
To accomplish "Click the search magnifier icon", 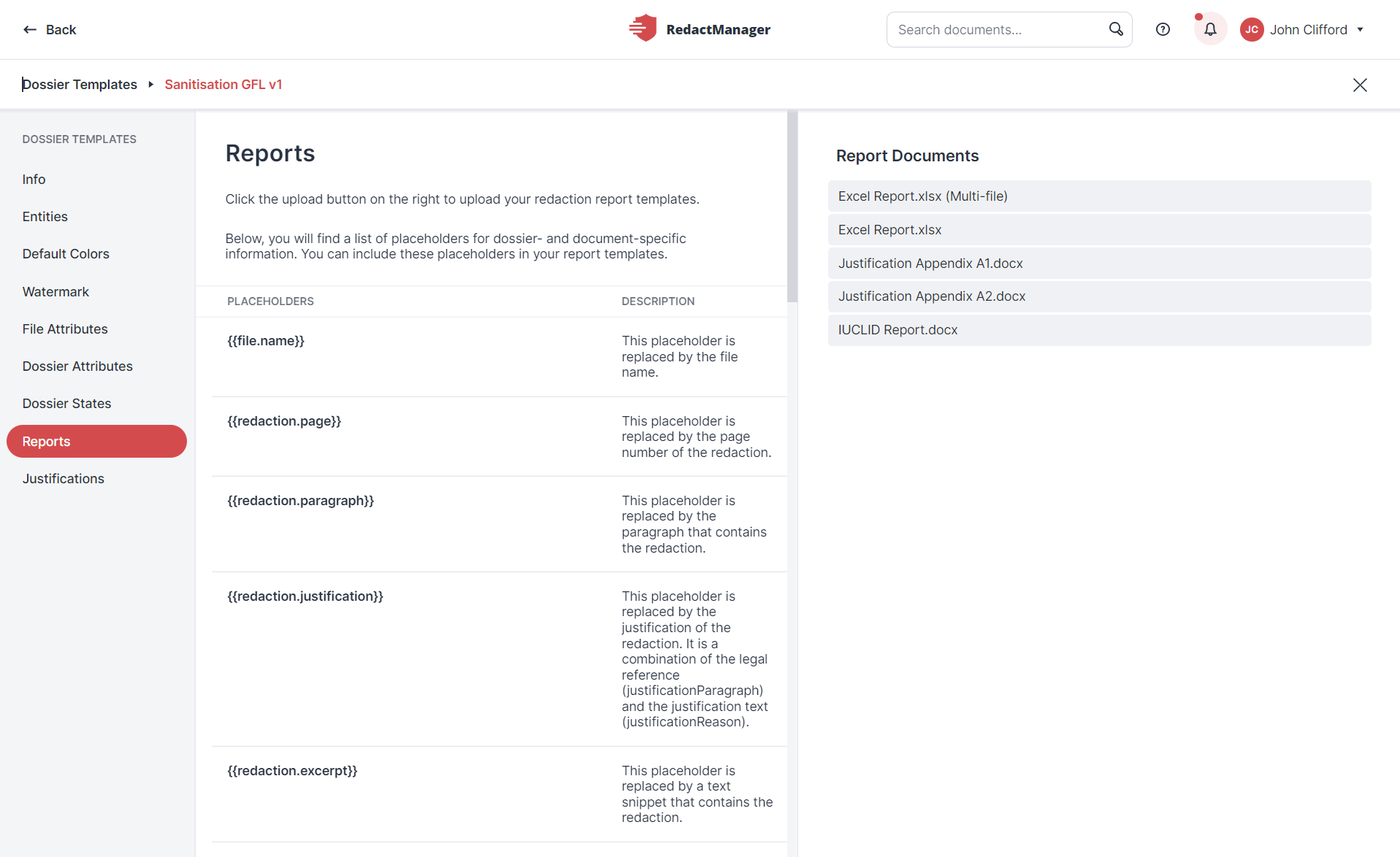I will point(1115,29).
